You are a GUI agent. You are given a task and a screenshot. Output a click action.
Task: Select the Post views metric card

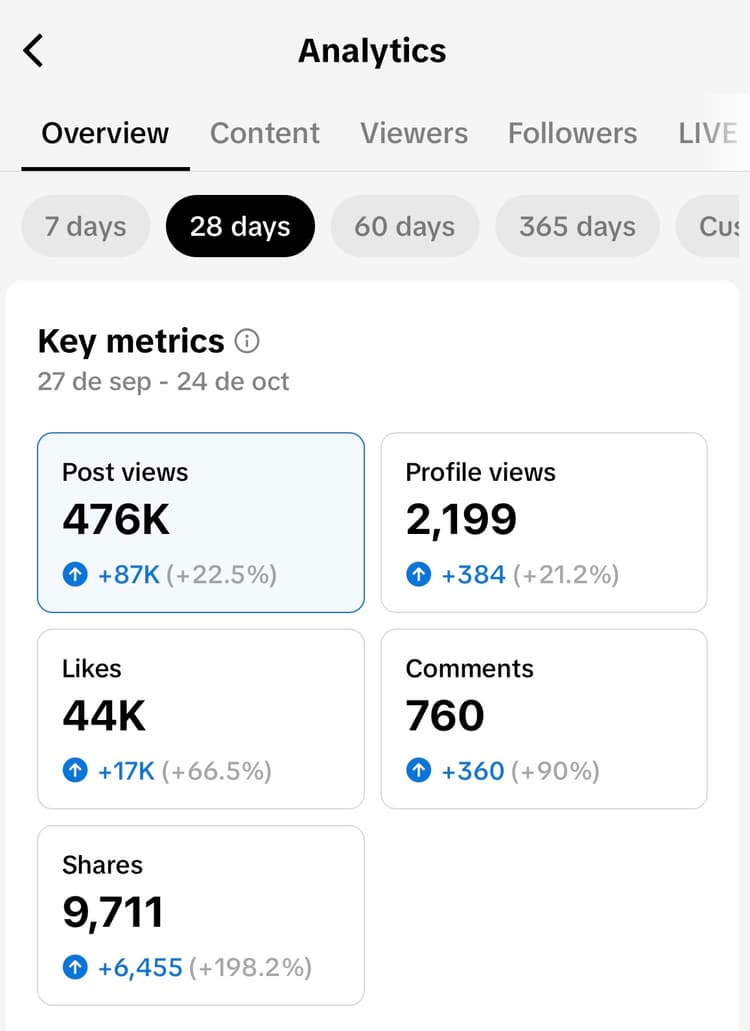[201, 523]
